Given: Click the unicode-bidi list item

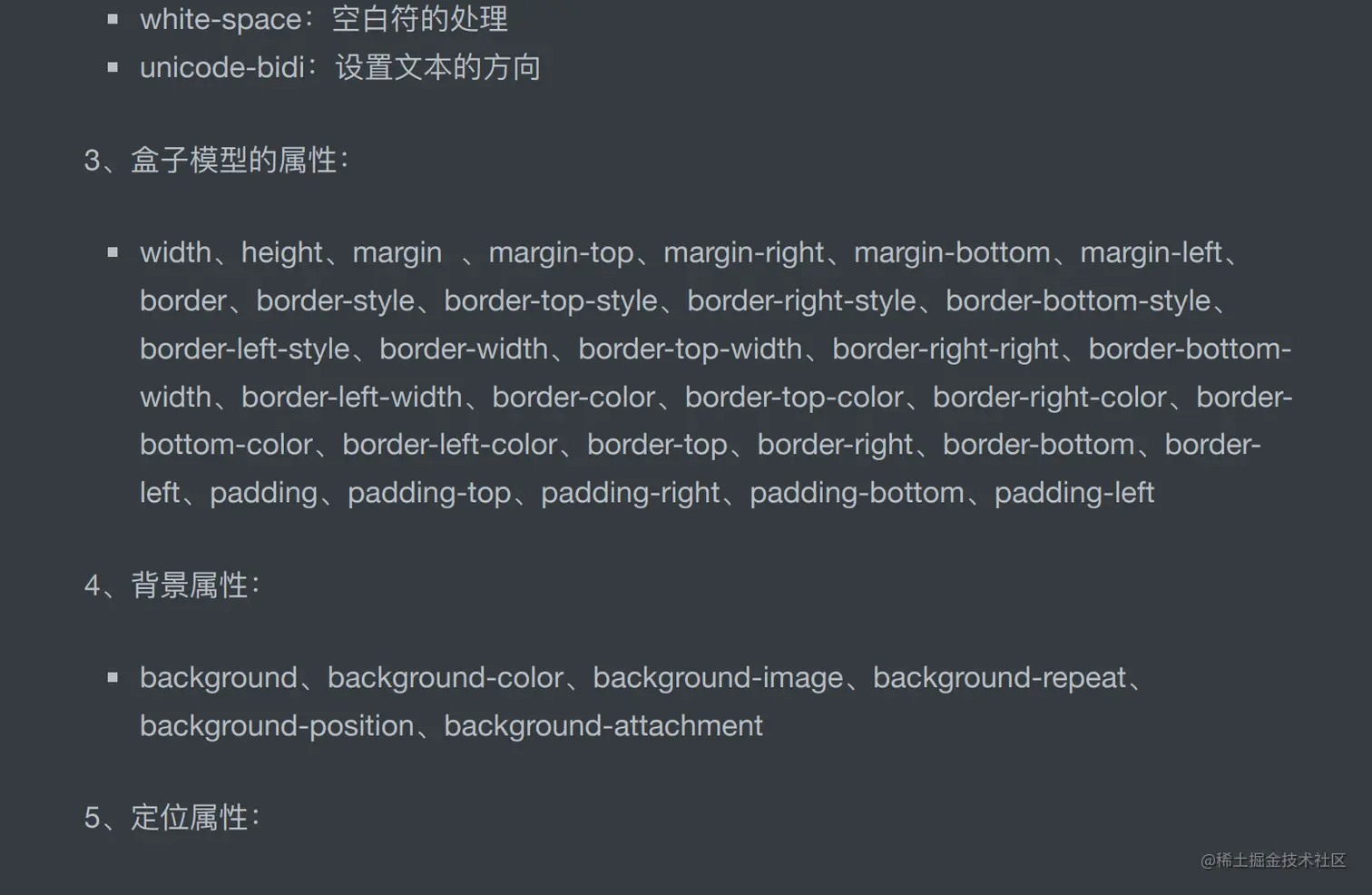Looking at the screenshot, I should (x=339, y=67).
